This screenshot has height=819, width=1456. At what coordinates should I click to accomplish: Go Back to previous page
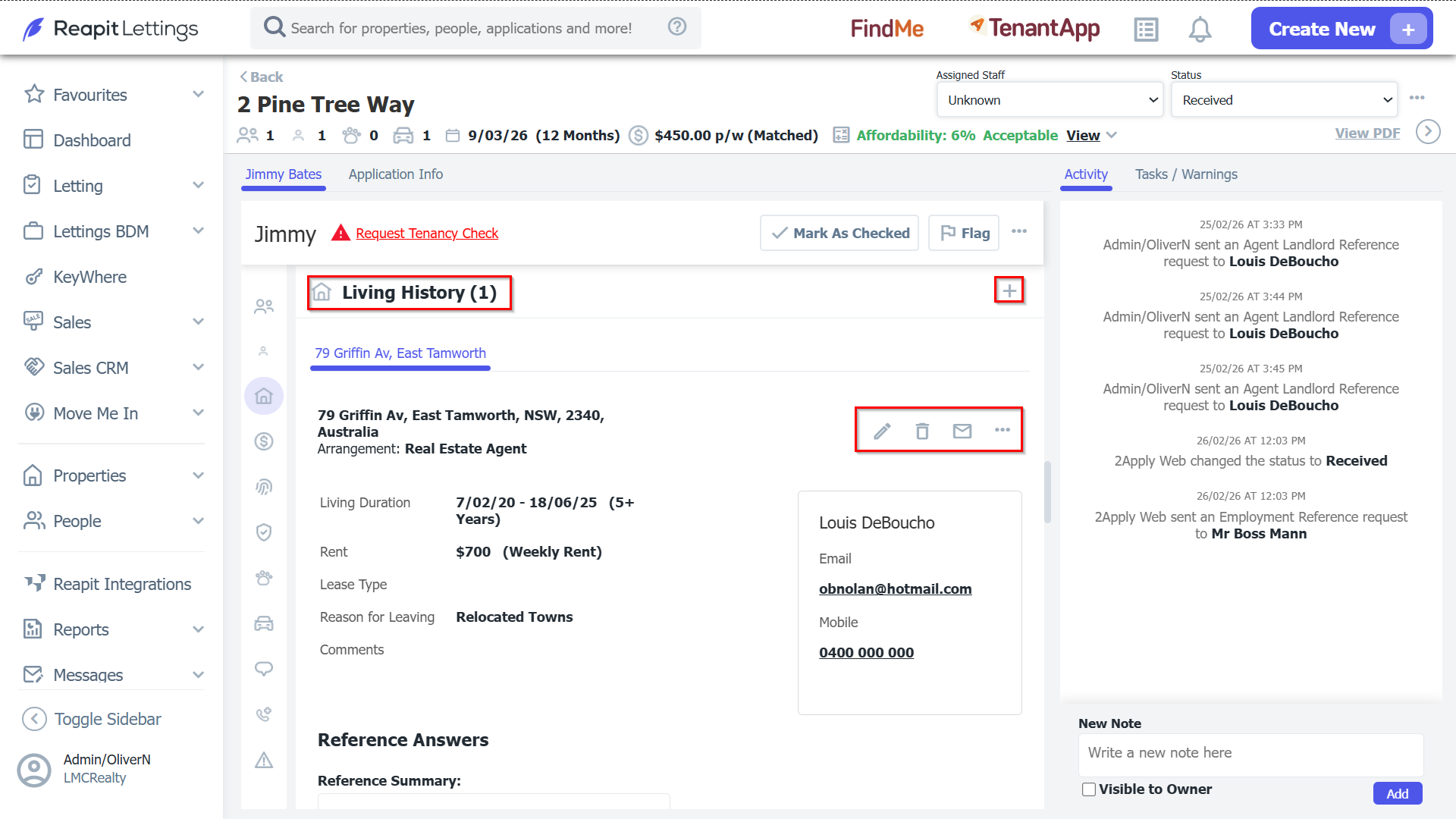pyautogui.click(x=261, y=77)
